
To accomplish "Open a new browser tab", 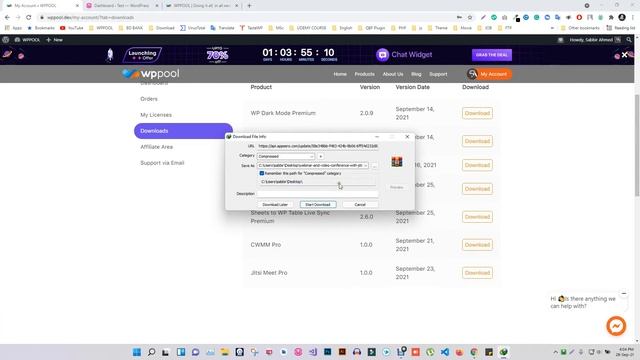I will [x=249, y=6].
